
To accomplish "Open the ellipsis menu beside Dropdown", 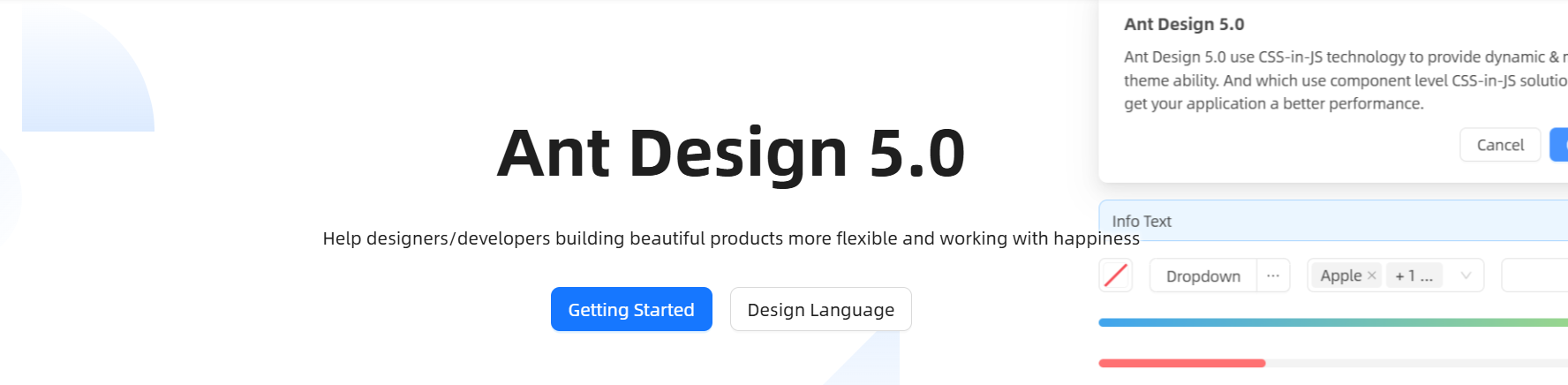I will (1273, 276).
